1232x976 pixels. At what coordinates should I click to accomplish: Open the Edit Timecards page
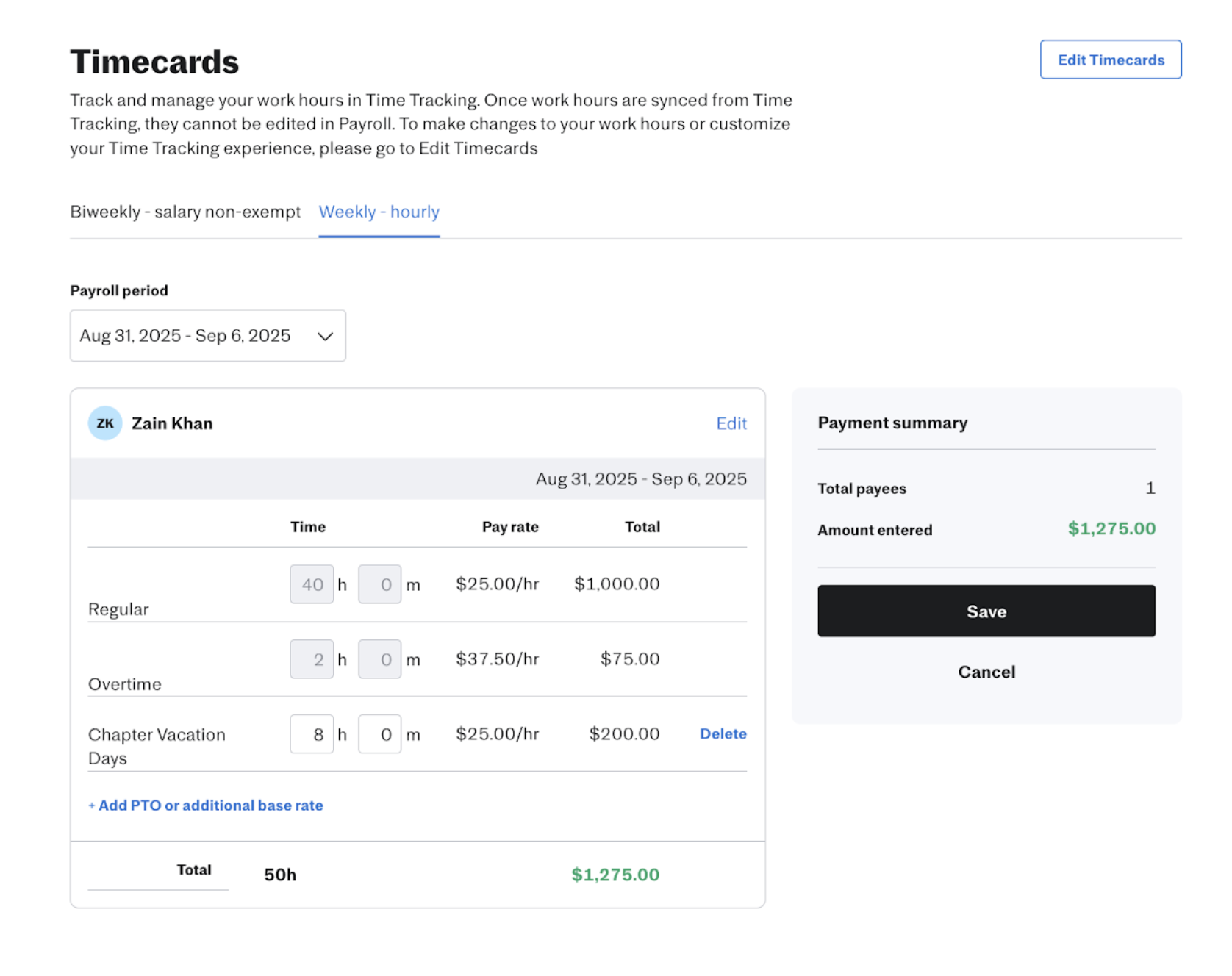1110,60
